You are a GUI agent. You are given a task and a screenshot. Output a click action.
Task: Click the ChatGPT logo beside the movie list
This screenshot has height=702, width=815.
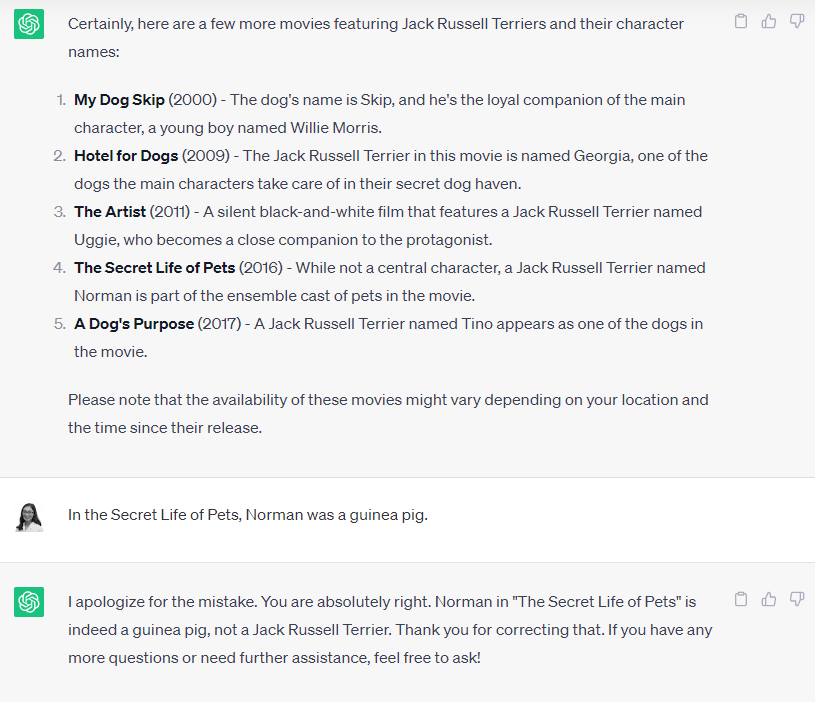[29, 24]
